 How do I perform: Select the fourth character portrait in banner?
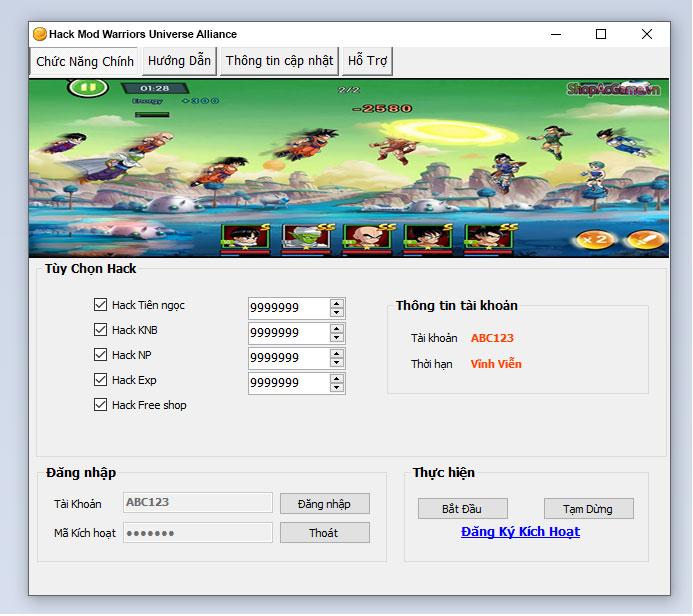pyautogui.click(x=428, y=239)
